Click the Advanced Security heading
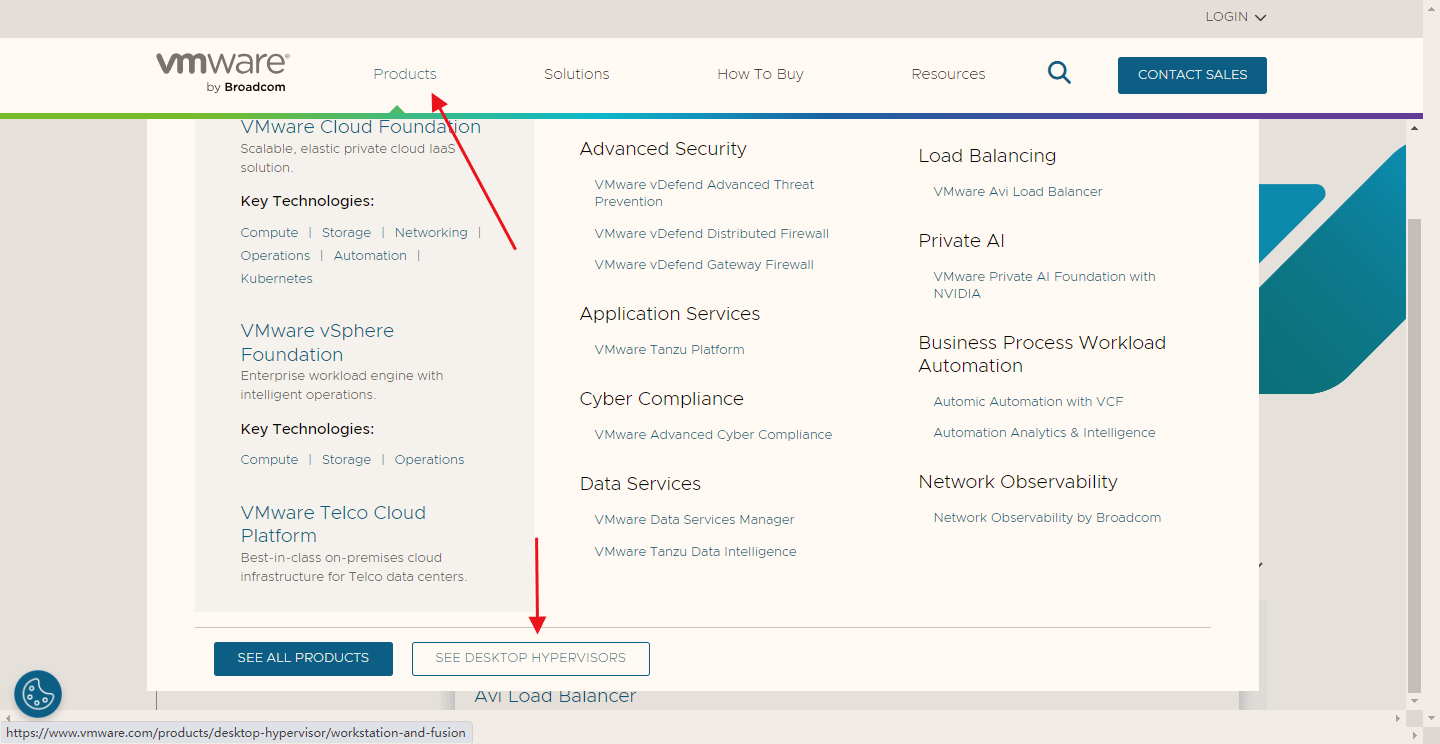Screen dimensions: 1440x744 [x=663, y=149]
